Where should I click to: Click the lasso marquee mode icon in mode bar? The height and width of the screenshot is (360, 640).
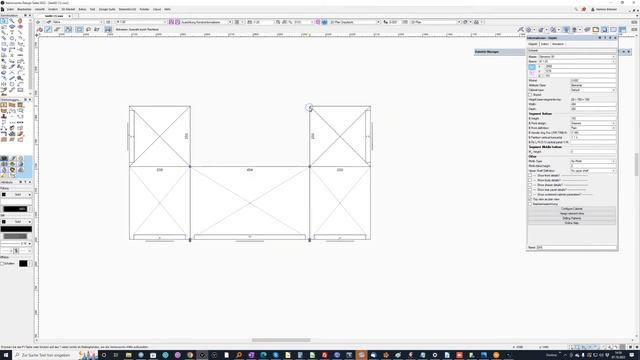[88, 29]
